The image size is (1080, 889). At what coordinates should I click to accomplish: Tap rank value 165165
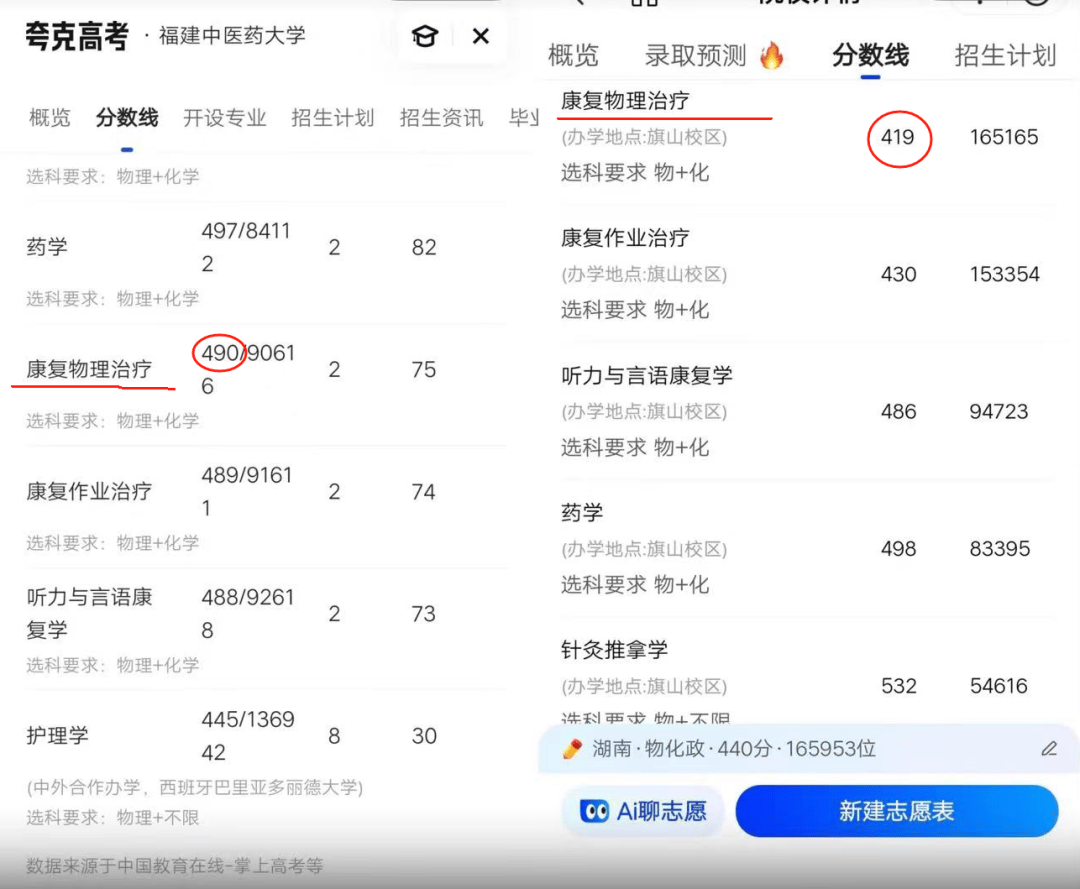coord(1004,137)
